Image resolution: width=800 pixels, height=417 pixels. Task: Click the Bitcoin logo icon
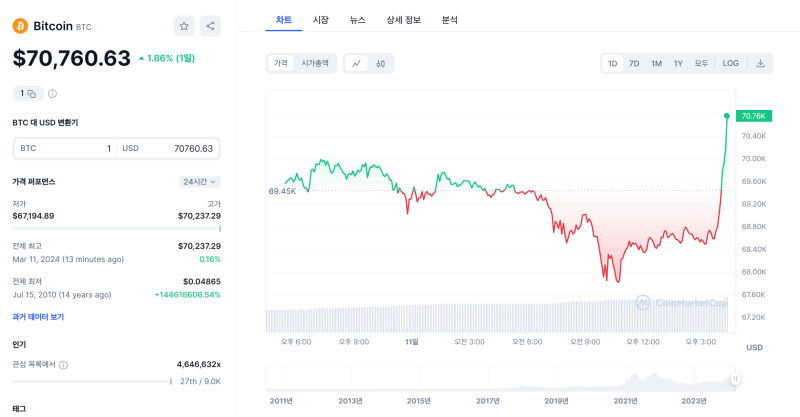[20, 26]
